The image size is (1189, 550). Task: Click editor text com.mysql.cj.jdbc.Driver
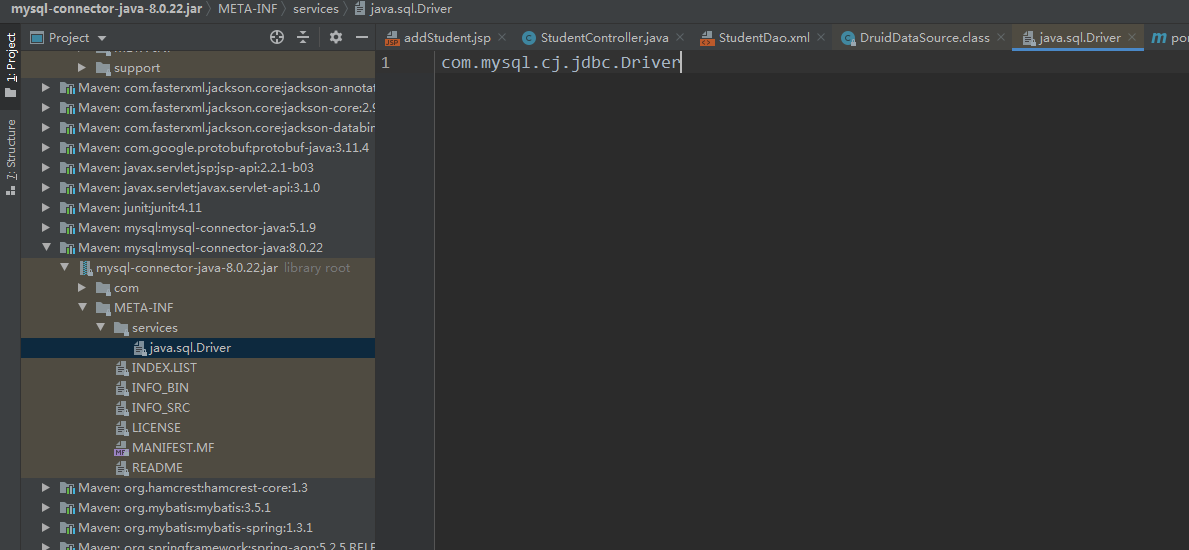click(x=560, y=63)
